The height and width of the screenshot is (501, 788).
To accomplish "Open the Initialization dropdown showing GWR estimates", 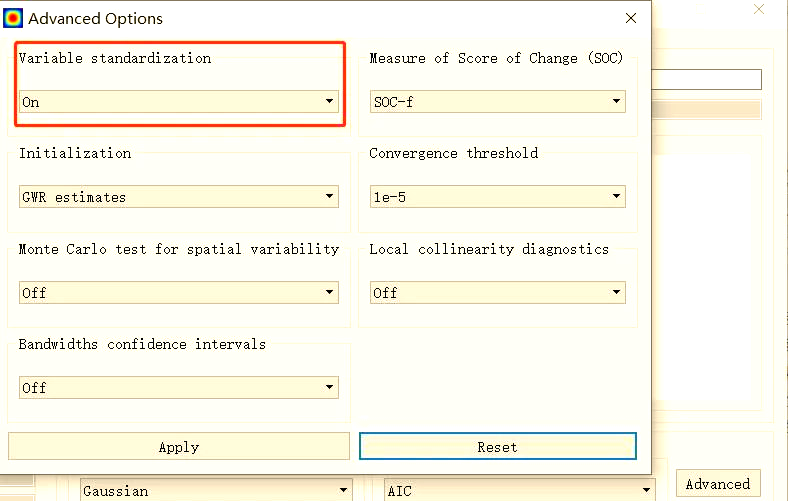I will 179,197.
